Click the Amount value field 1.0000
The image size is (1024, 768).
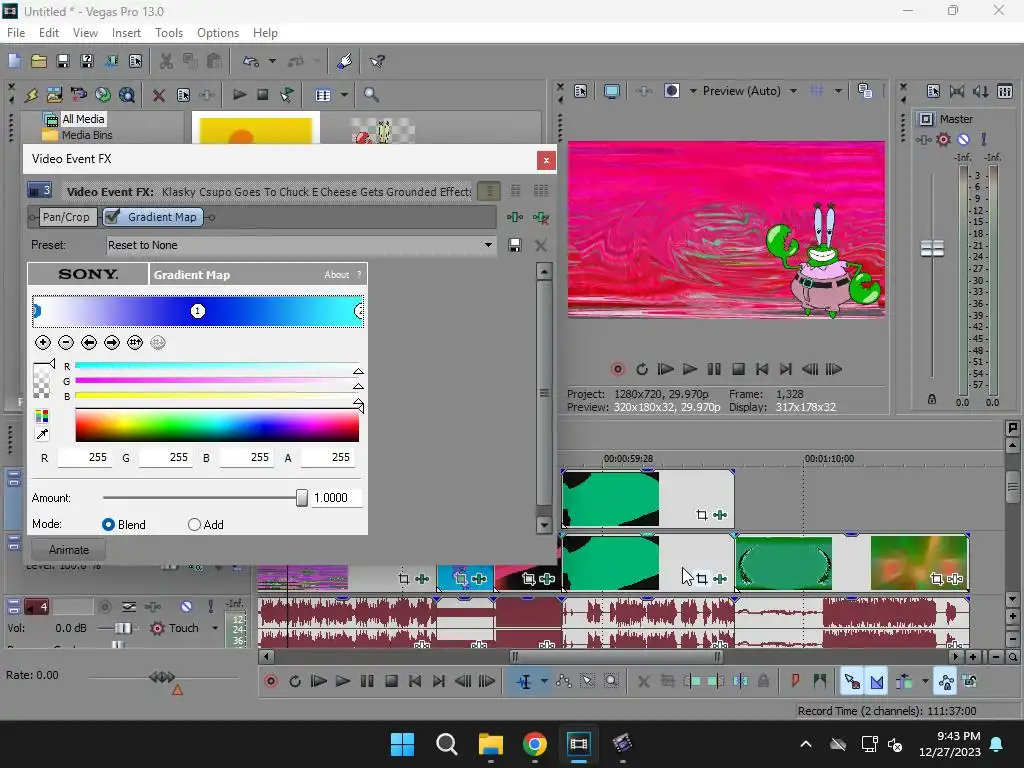[336, 498]
